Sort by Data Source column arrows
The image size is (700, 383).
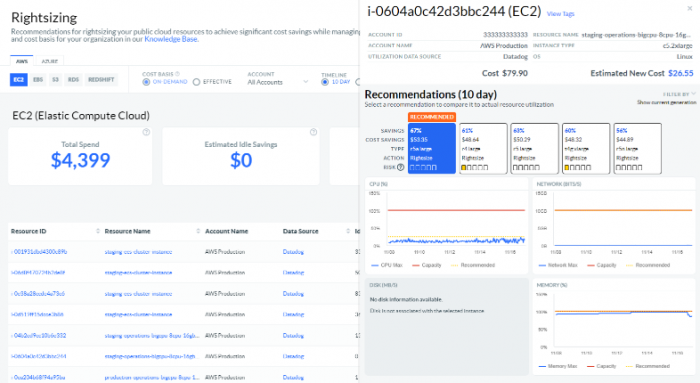pos(348,231)
